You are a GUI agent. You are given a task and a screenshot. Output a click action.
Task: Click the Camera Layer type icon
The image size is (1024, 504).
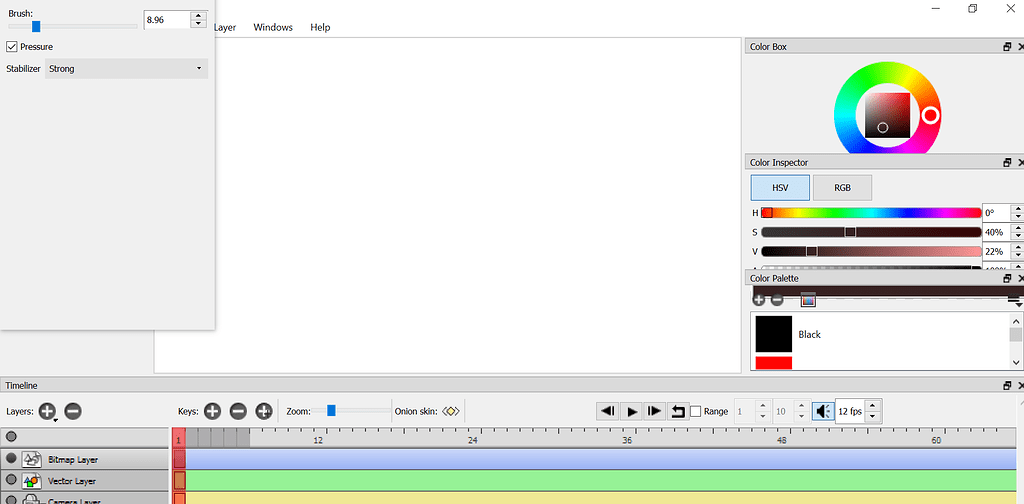pos(32,499)
